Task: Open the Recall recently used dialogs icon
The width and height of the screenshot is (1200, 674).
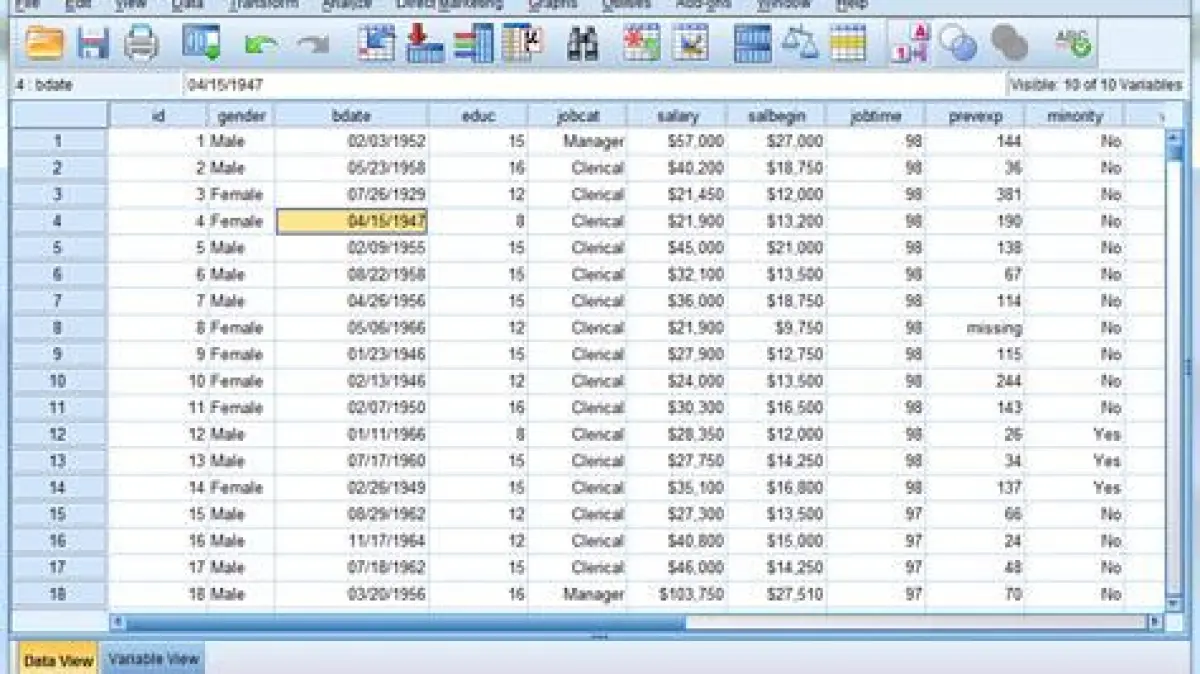Action: tap(201, 43)
